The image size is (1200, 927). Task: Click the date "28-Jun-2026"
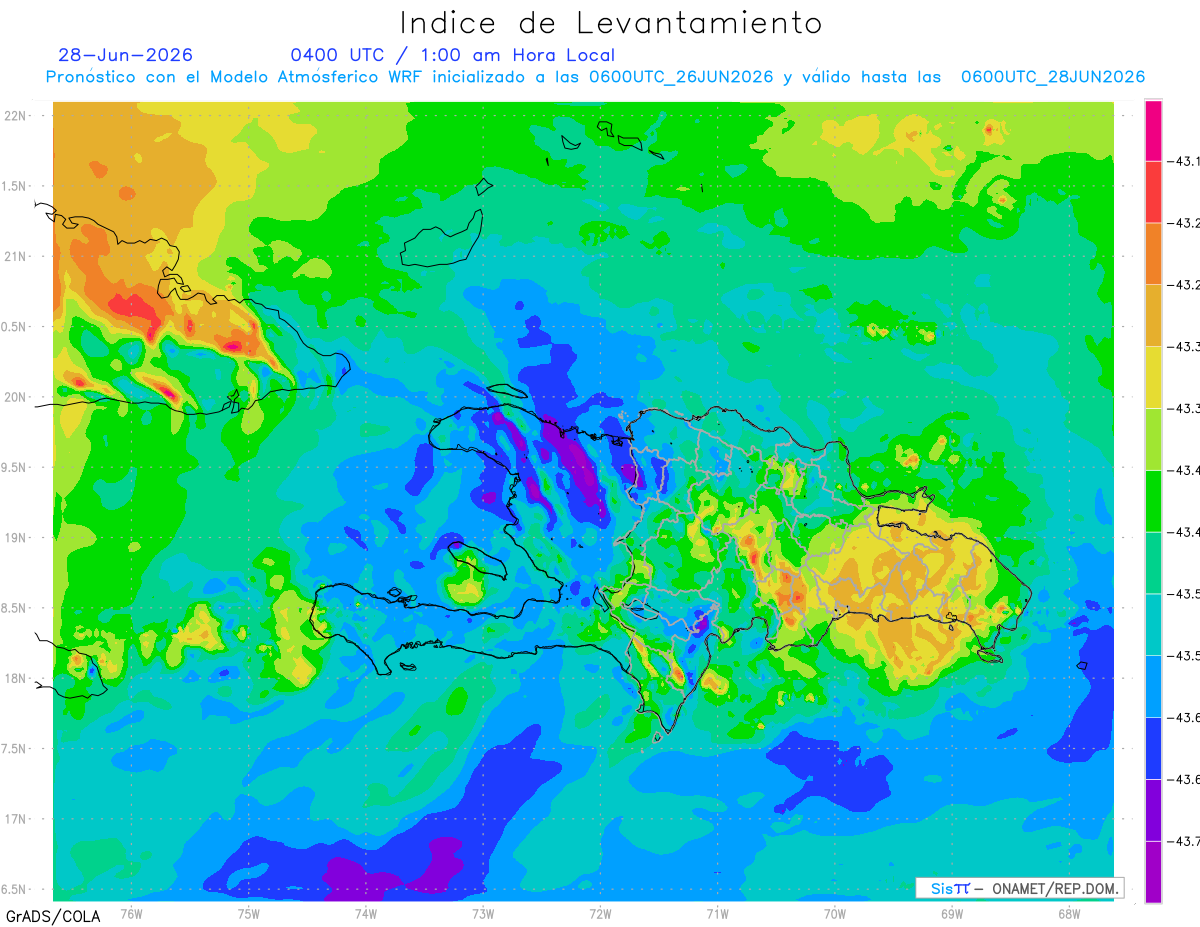(x=126, y=55)
